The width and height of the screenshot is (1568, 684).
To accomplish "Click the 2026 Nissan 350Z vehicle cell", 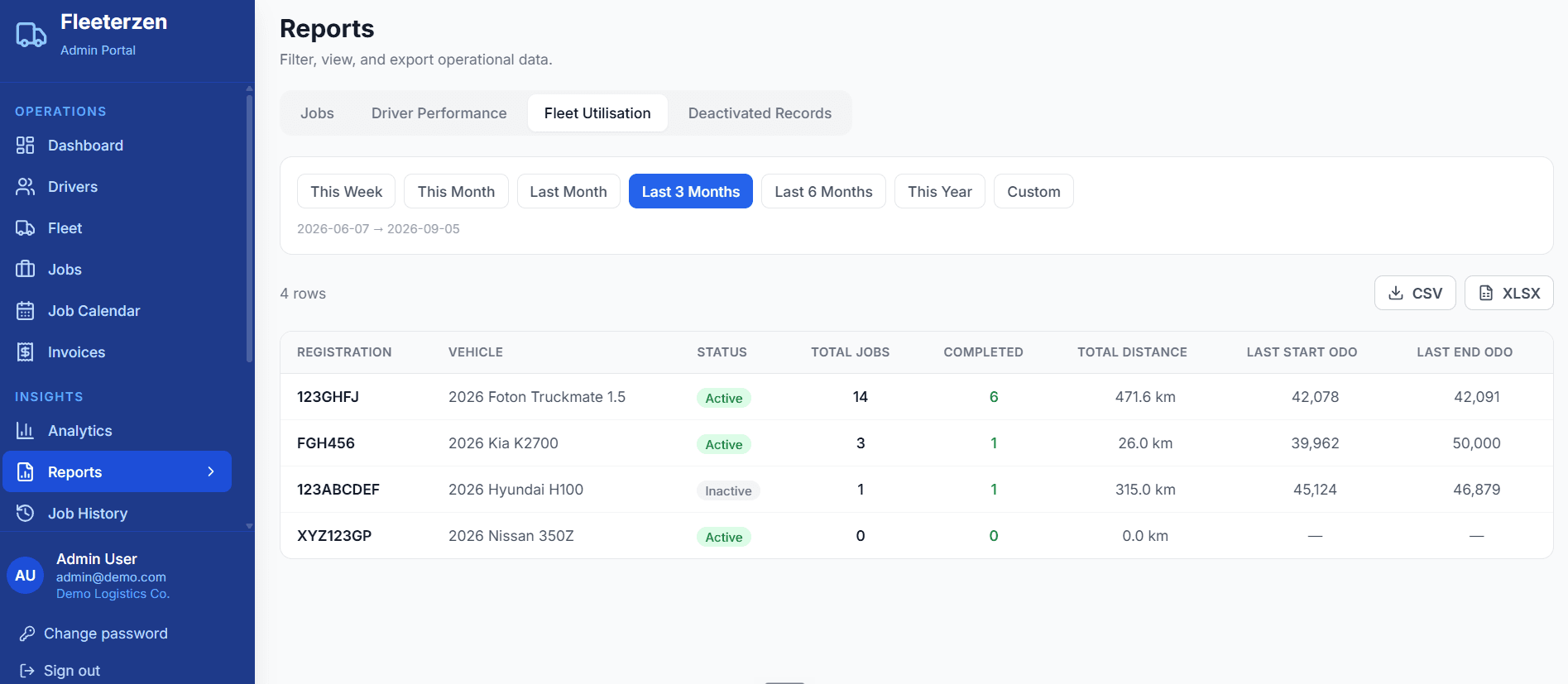I will (511, 536).
